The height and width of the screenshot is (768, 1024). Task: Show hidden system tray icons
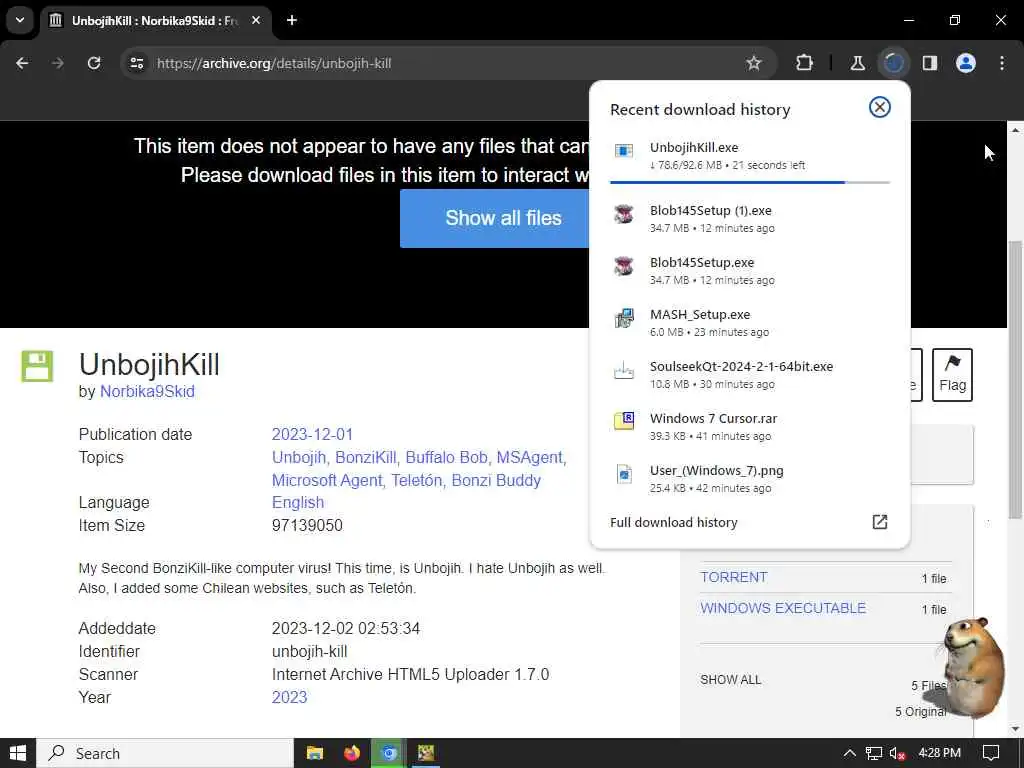pyautogui.click(x=850, y=754)
